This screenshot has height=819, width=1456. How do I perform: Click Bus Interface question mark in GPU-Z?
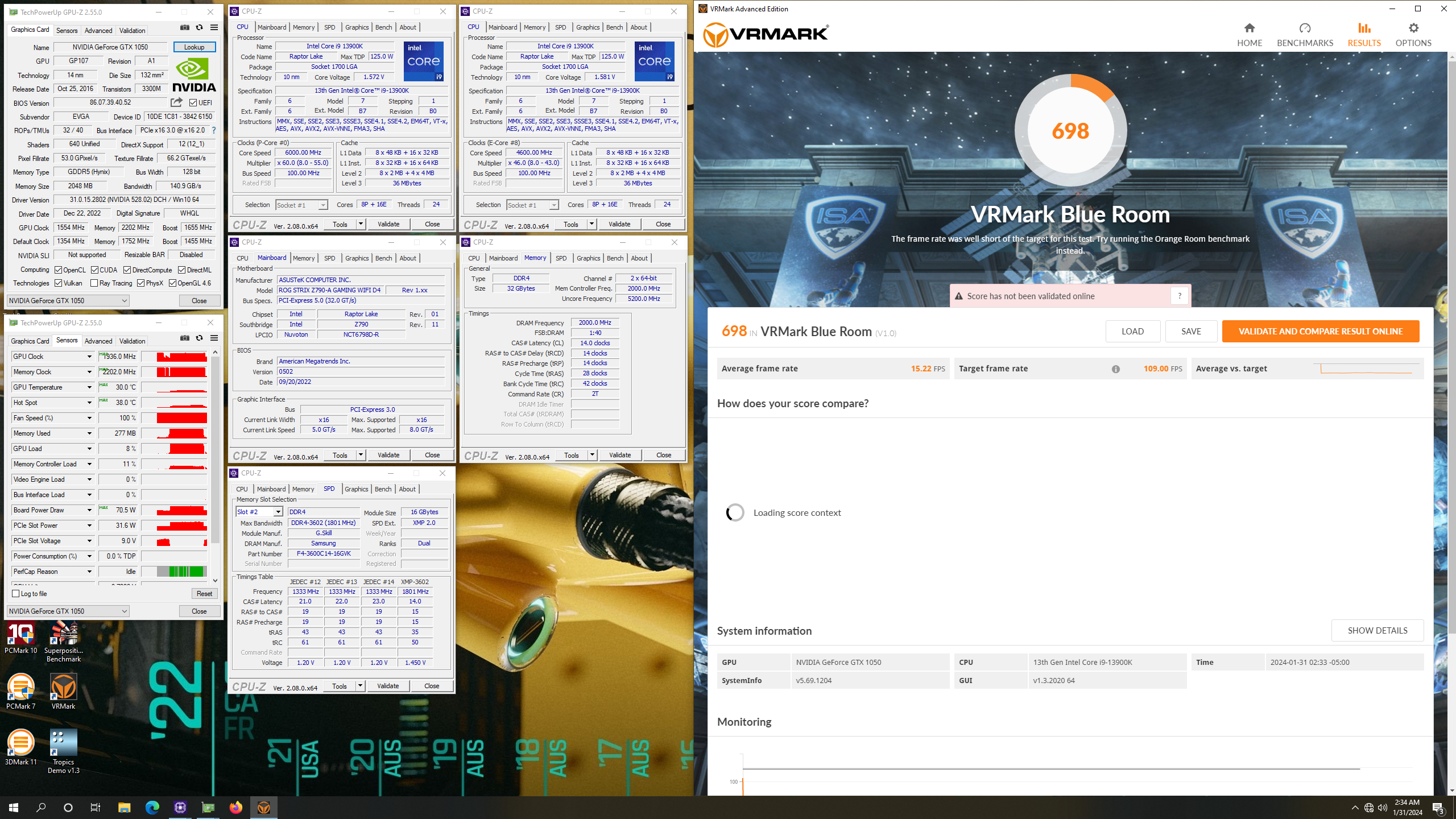coord(214,130)
